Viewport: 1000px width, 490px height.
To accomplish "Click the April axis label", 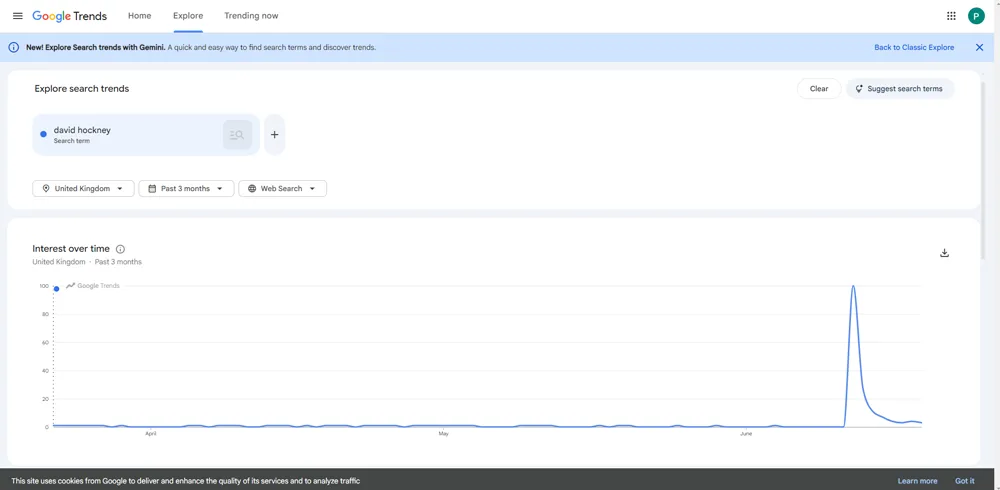I will point(151,434).
